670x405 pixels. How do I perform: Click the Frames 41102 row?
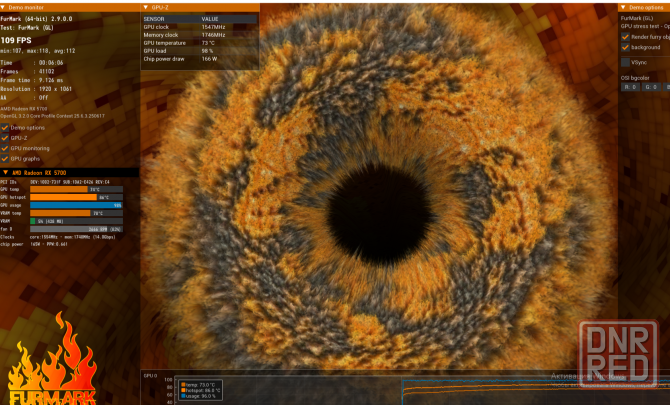tap(28, 71)
